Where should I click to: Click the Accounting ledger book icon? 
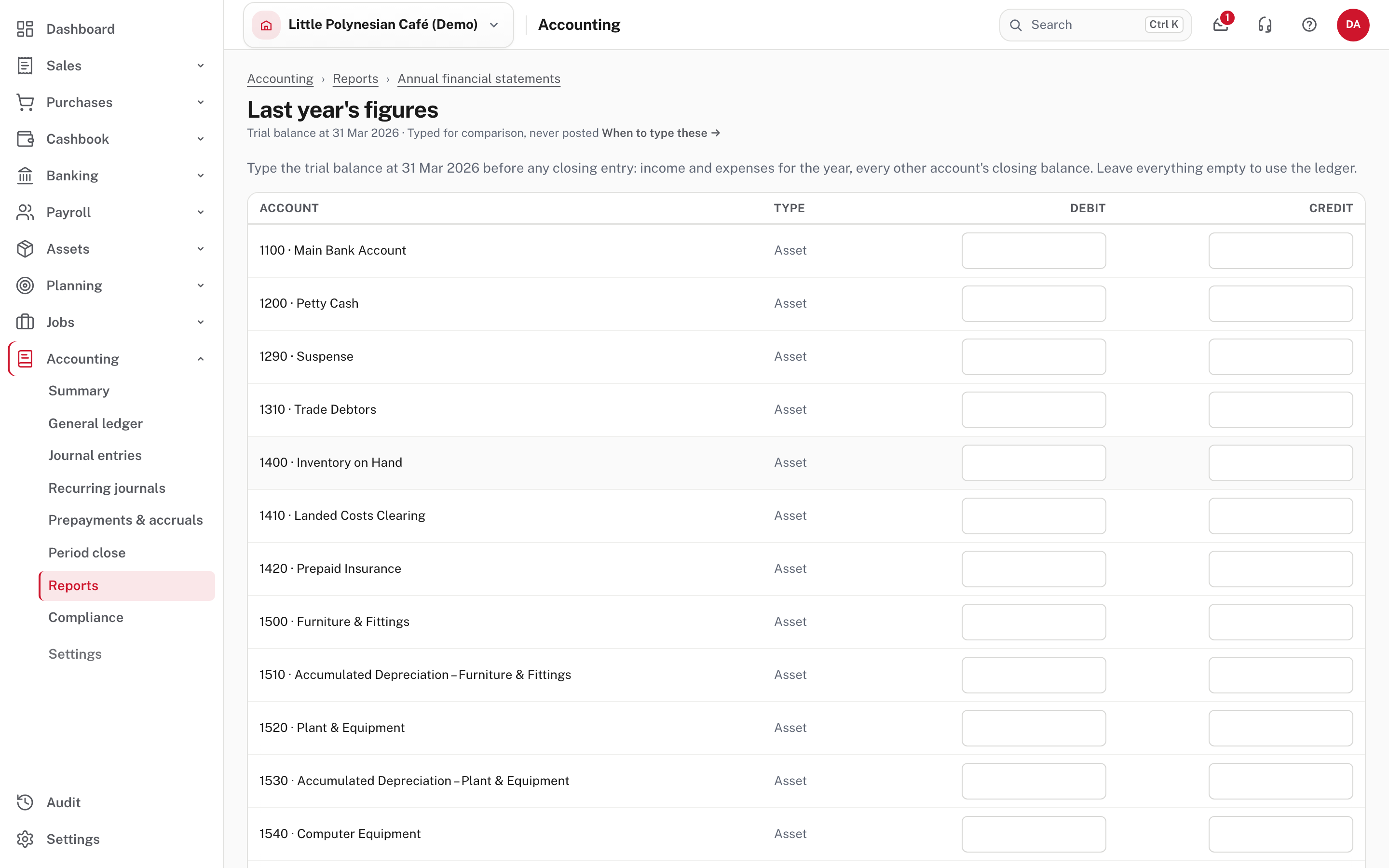[25, 359]
